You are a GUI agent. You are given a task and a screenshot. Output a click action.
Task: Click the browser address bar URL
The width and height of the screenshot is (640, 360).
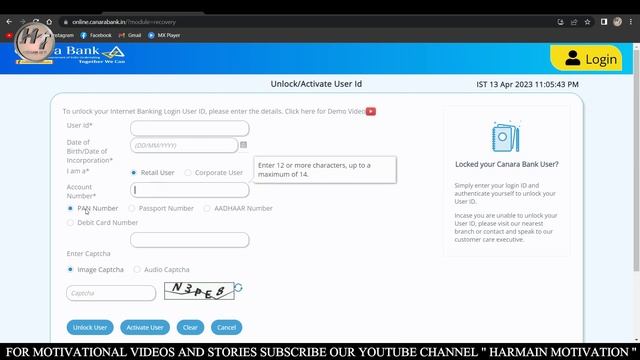pos(124,22)
